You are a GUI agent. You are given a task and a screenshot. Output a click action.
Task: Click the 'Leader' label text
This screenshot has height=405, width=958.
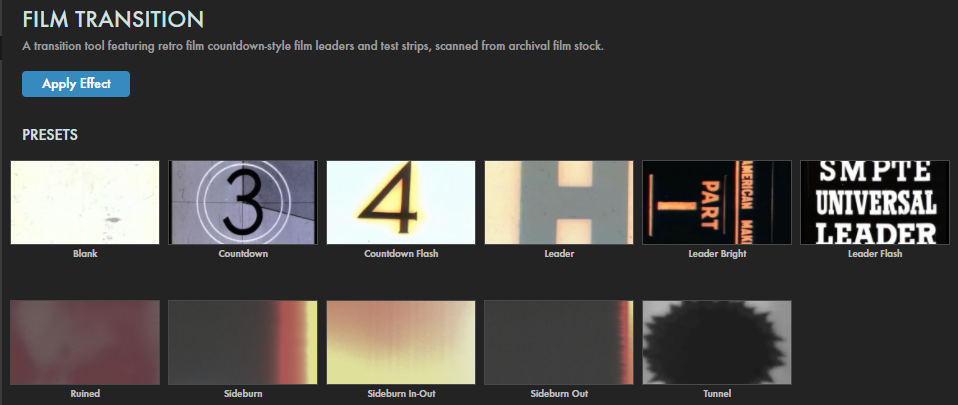559,254
